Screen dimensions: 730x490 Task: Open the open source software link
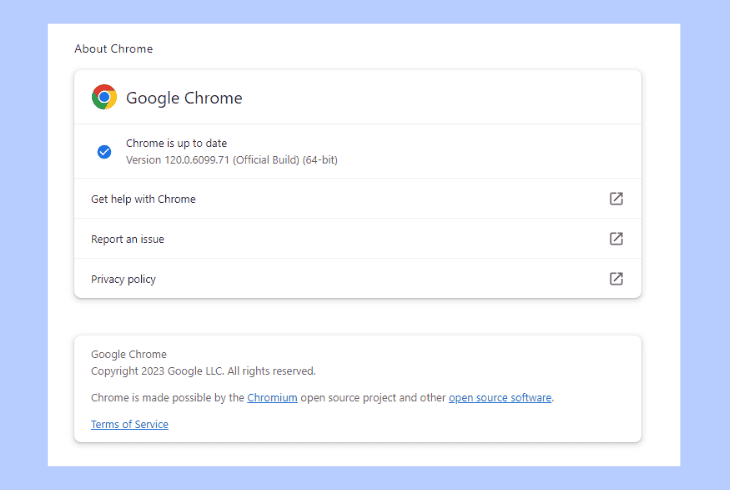[500, 398]
